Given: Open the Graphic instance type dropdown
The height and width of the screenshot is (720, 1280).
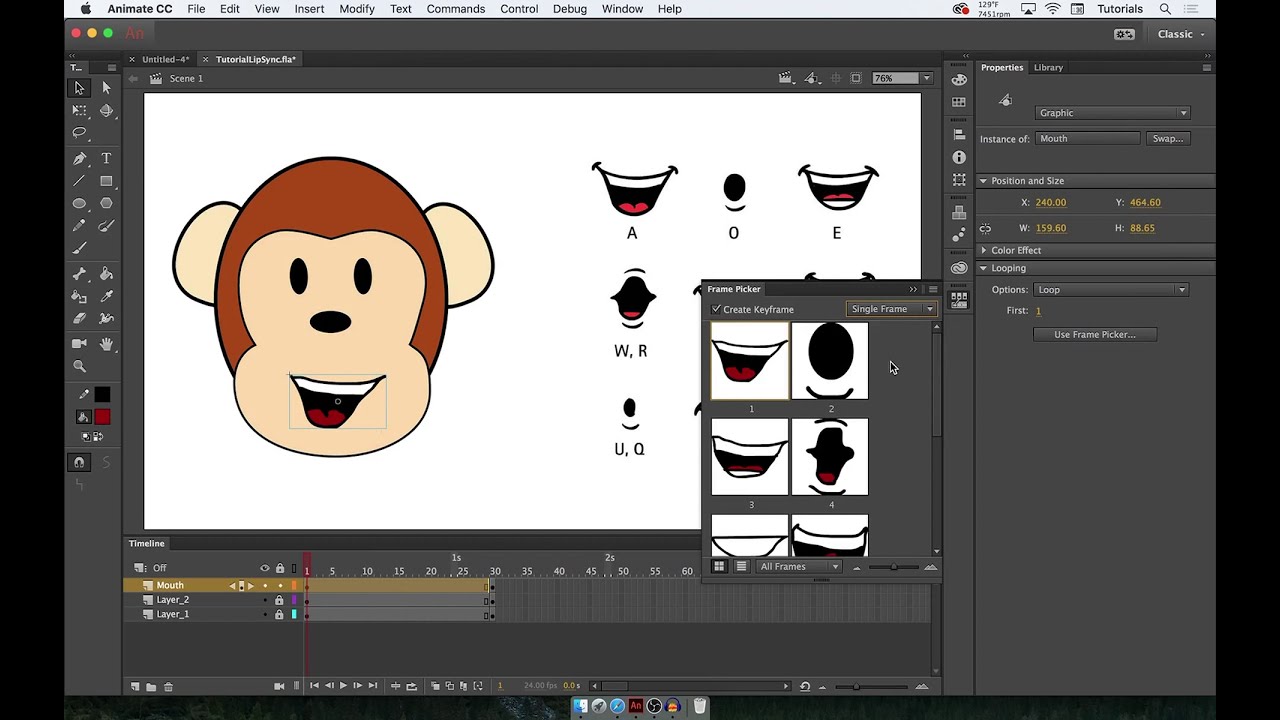Looking at the screenshot, I should click(1113, 113).
